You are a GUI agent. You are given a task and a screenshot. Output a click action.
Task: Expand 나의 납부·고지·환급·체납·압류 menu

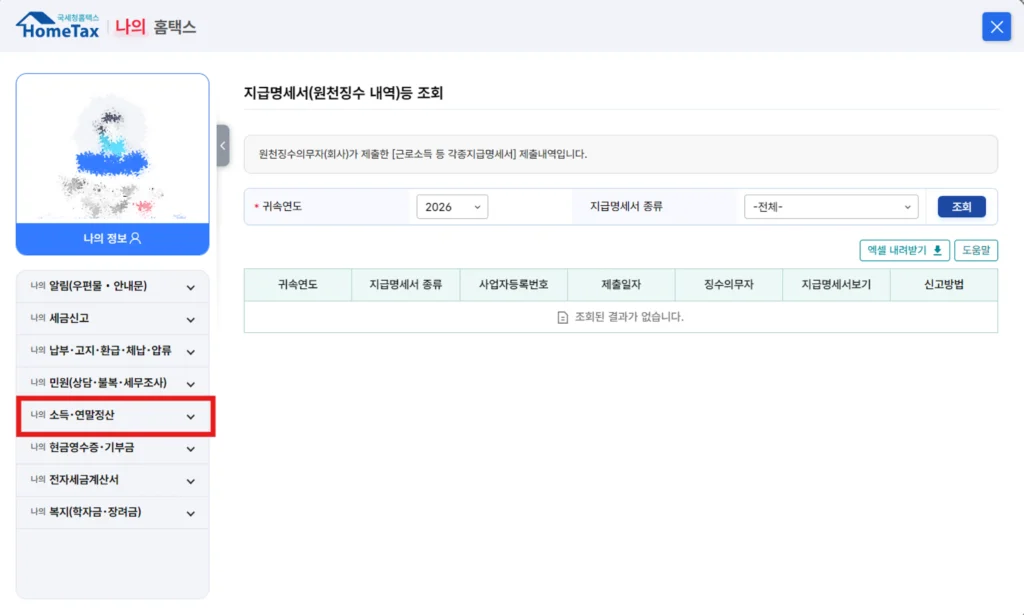click(112, 351)
